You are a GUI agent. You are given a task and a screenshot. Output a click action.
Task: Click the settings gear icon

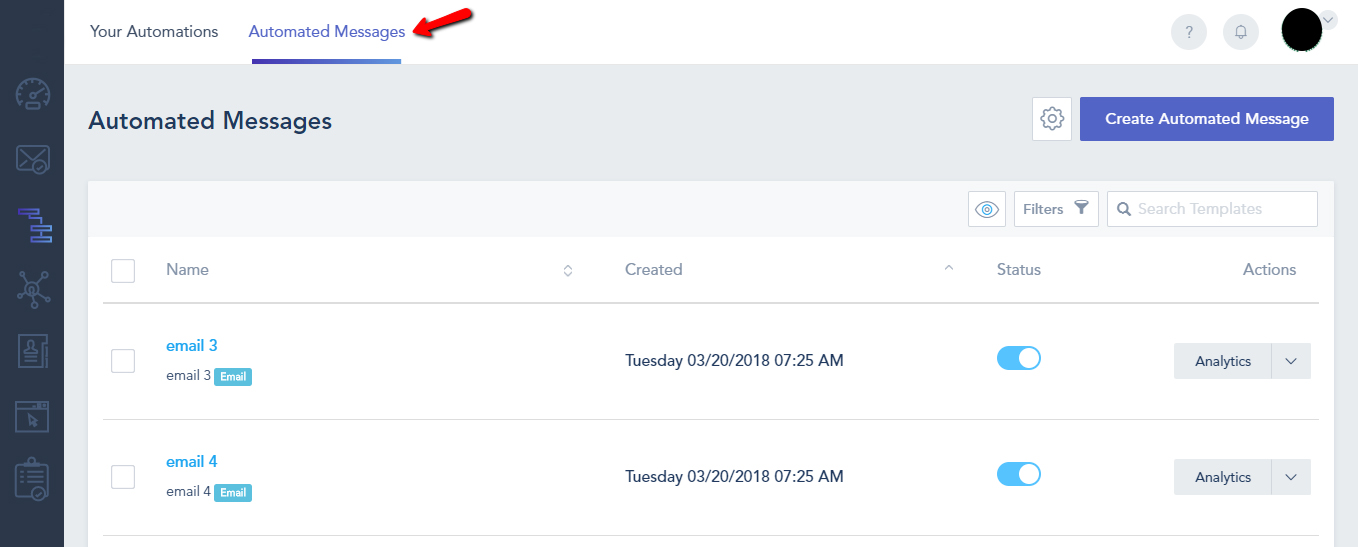pyautogui.click(x=1051, y=119)
